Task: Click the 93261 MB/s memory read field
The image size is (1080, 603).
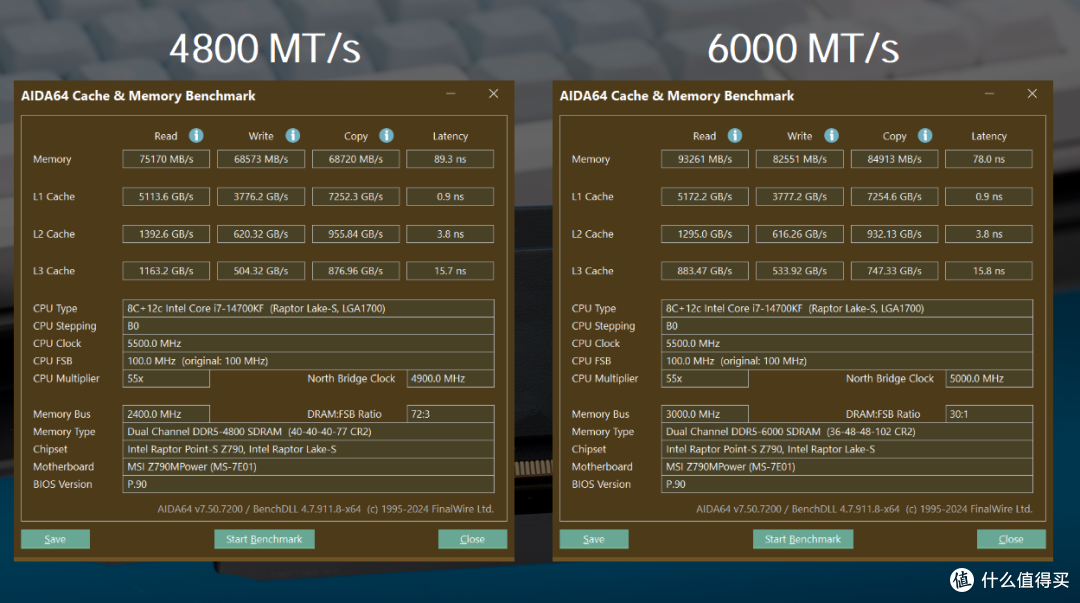Action: point(705,159)
